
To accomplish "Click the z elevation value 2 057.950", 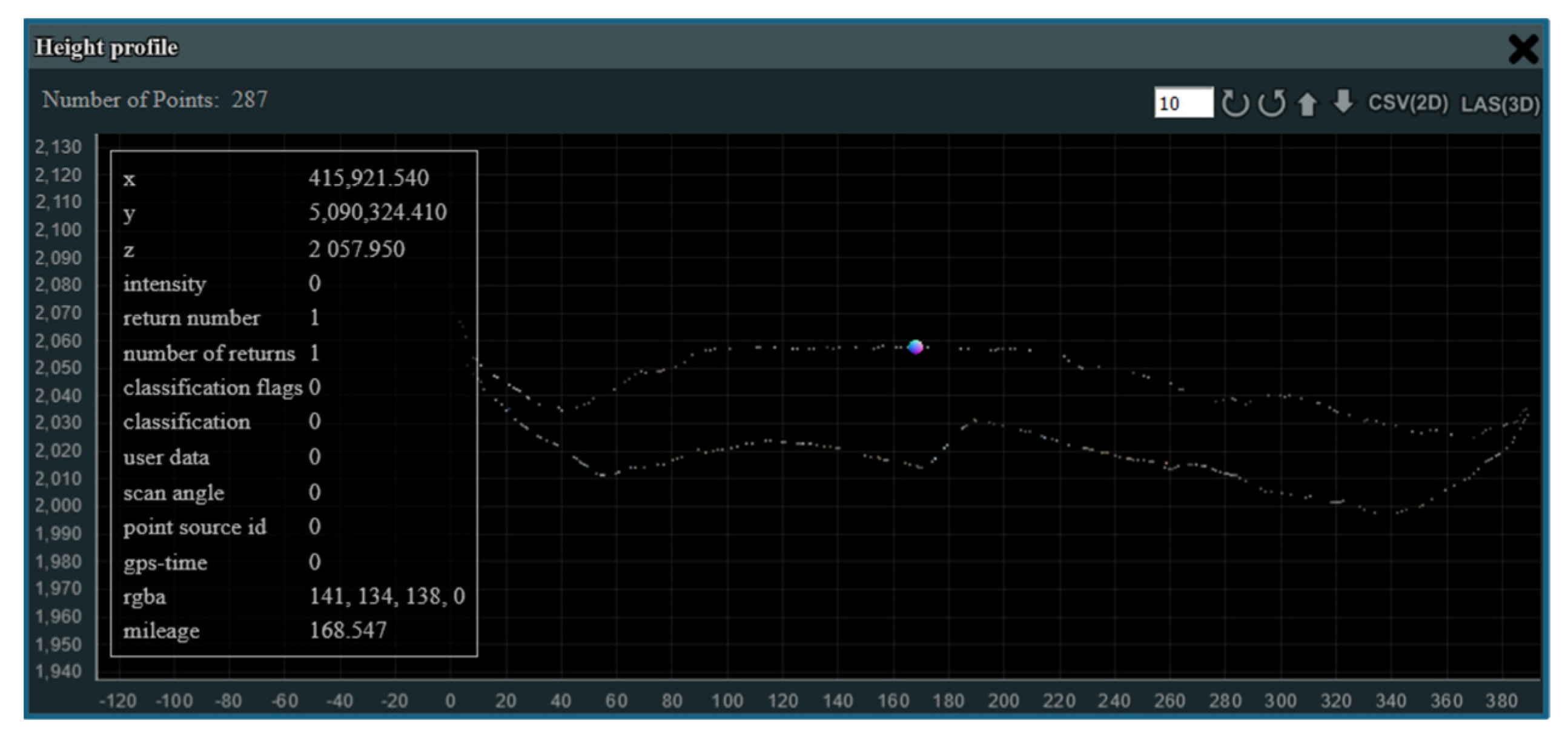I will tap(357, 248).
